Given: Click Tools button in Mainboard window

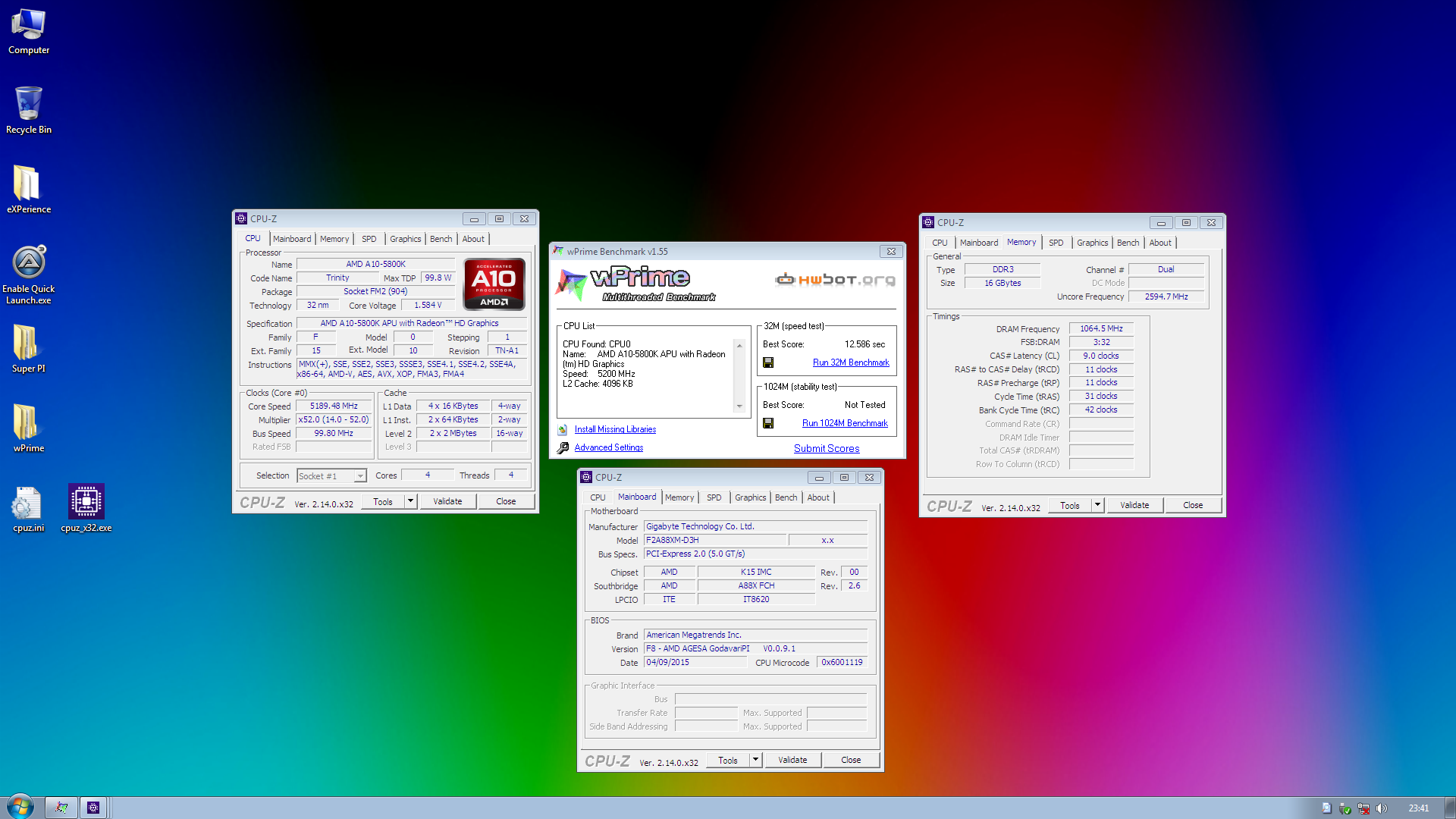Looking at the screenshot, I should click(x=728, y=760).
